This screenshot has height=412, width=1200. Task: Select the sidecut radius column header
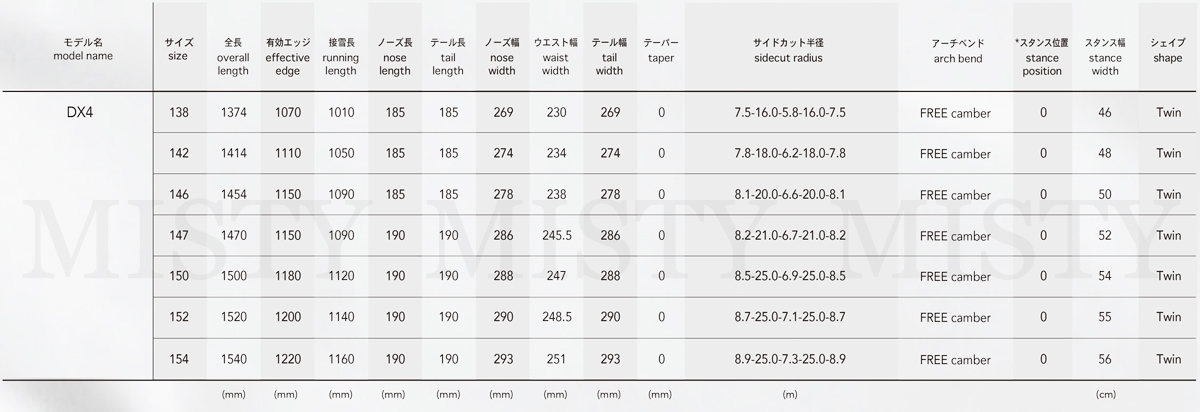[x=789, y=50]
